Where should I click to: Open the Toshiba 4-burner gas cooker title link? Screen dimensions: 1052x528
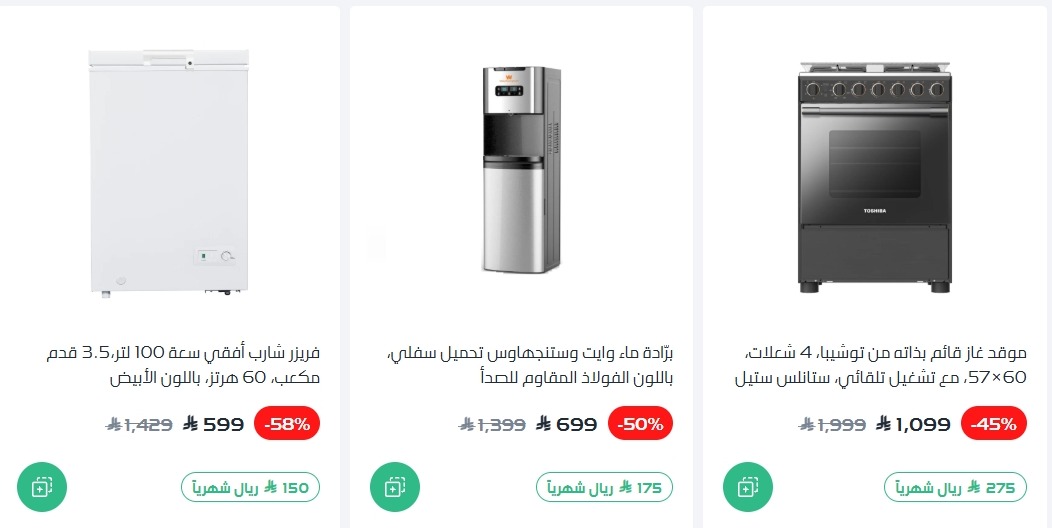point(890,366)
